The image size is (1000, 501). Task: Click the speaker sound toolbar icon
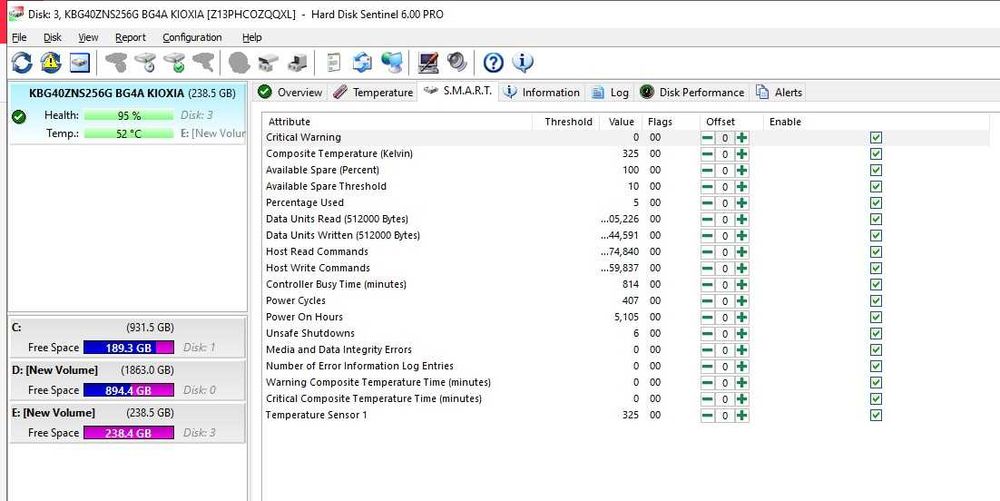(457, 62)
